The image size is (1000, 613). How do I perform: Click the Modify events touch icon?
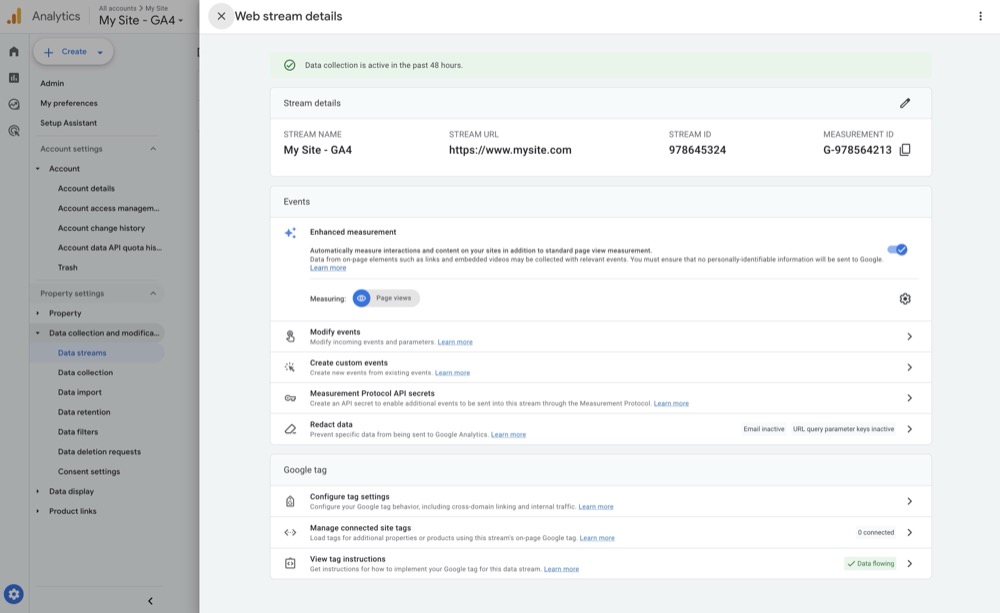pos(290,336)
